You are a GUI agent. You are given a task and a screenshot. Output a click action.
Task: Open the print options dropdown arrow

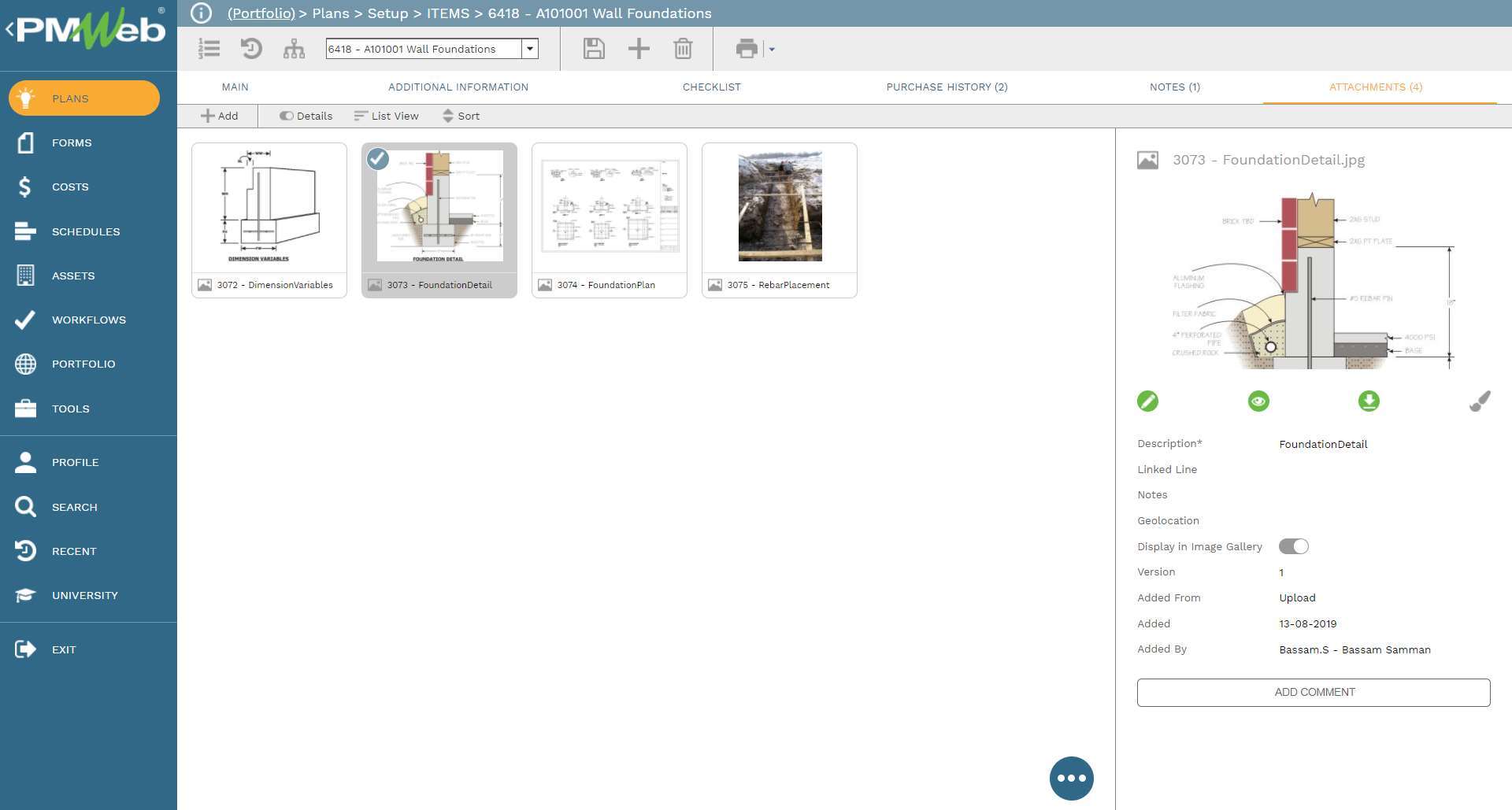(x=772, y=50)
